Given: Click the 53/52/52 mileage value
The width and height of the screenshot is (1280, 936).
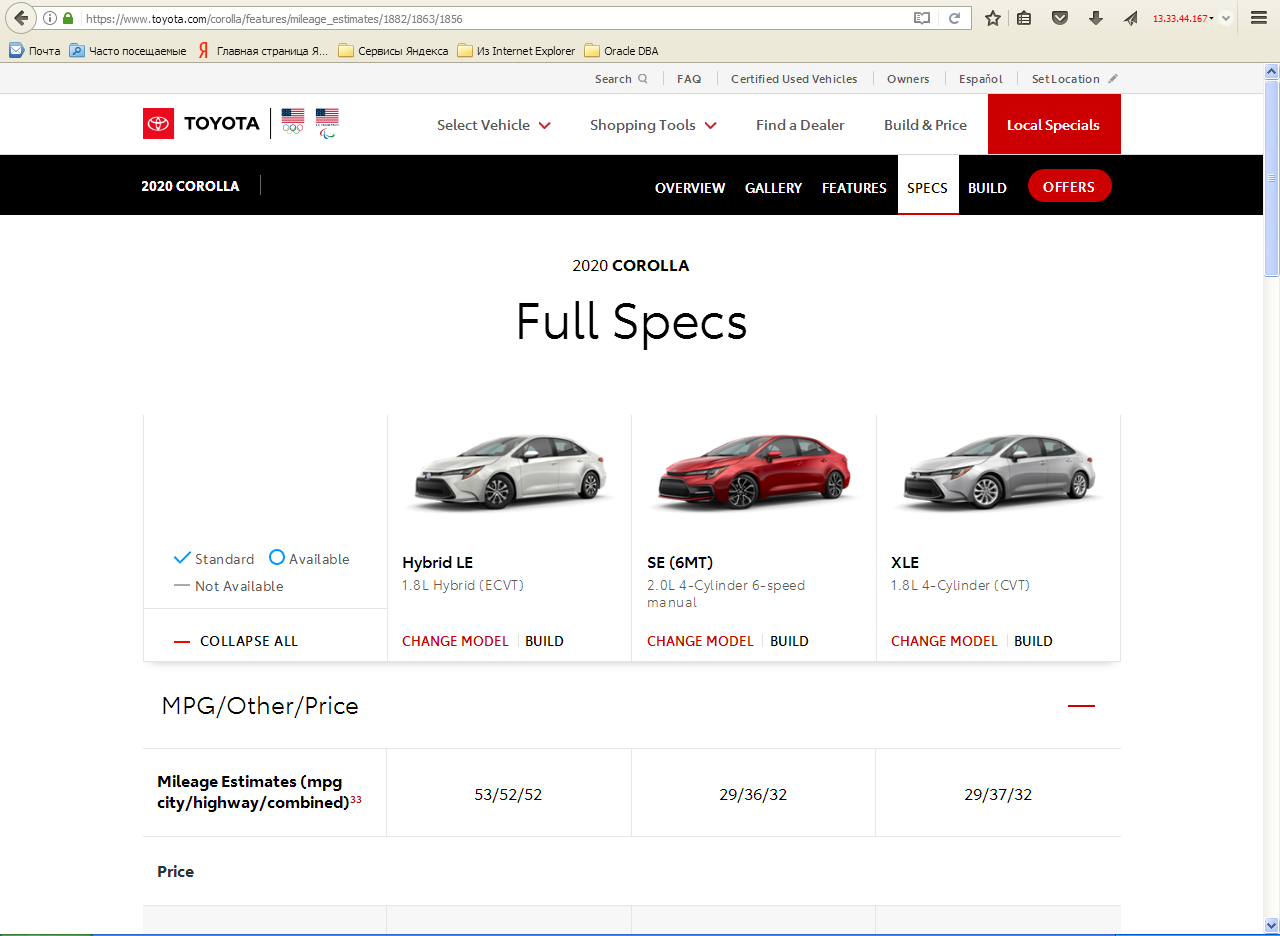Looking at the screenshot, I should 508,795.
